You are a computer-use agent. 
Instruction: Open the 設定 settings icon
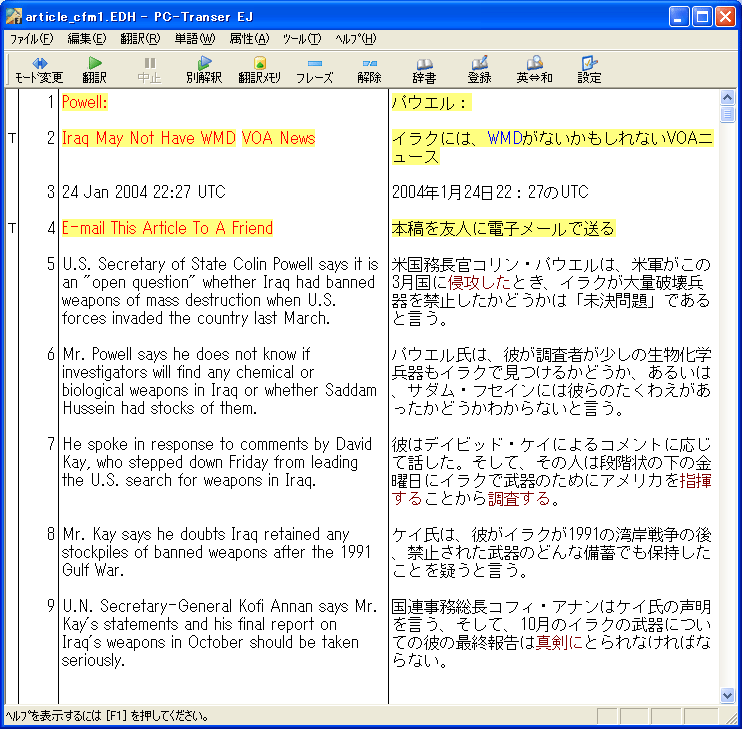click(589, 70)
